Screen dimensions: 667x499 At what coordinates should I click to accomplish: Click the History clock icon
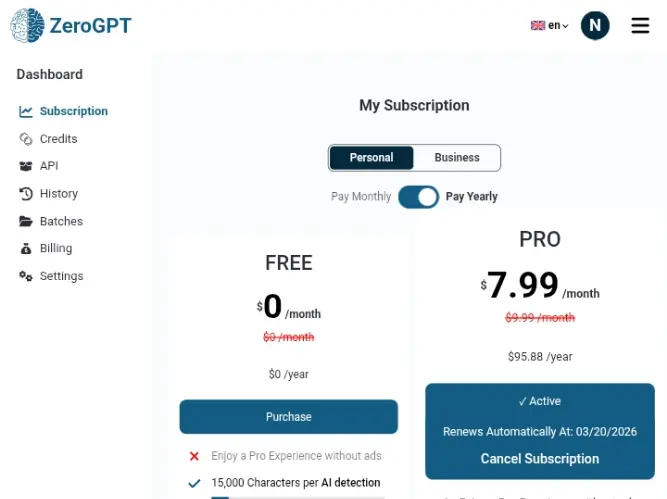pos(26,194)
